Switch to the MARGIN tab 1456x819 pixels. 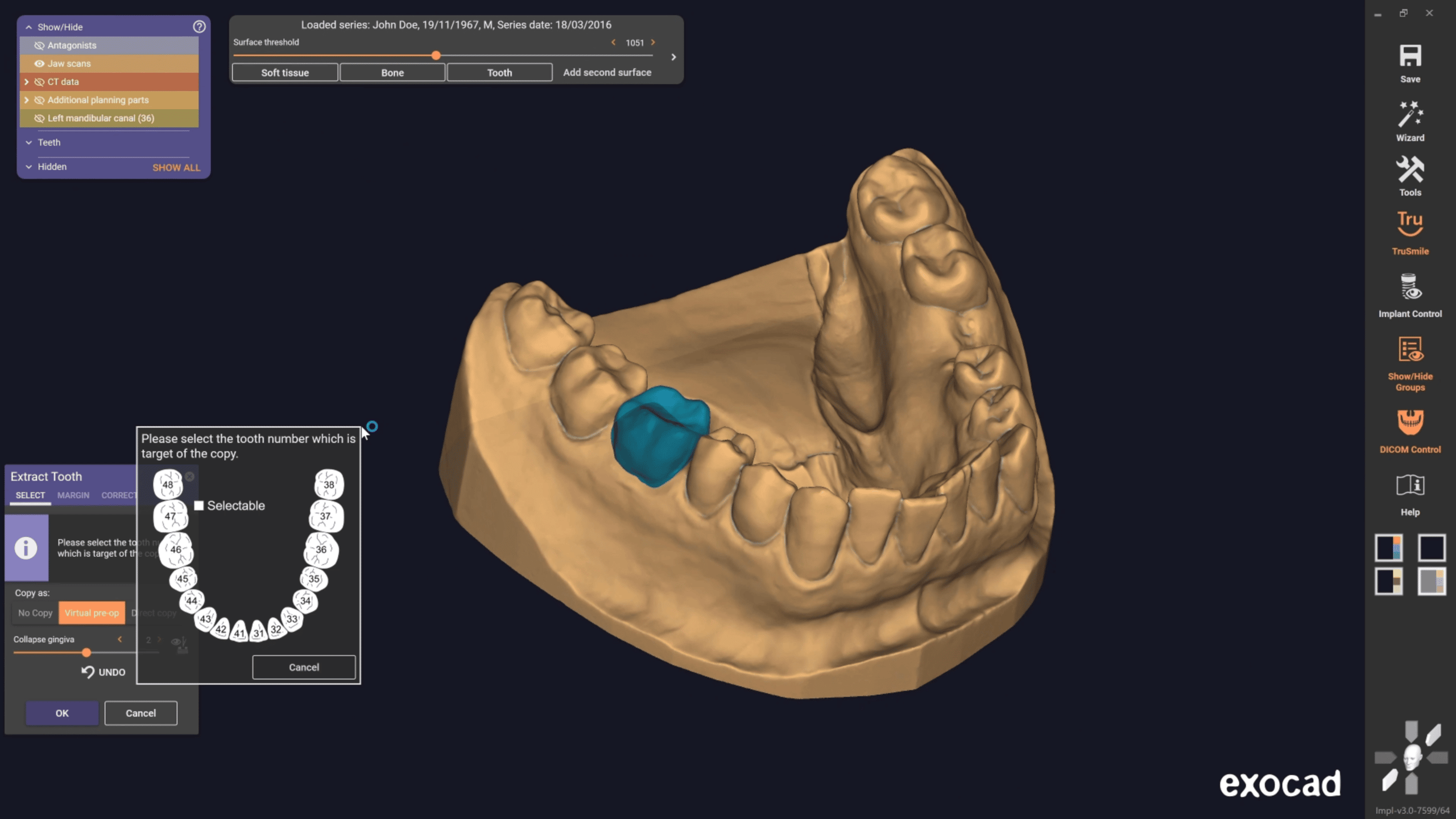point(73,495)
